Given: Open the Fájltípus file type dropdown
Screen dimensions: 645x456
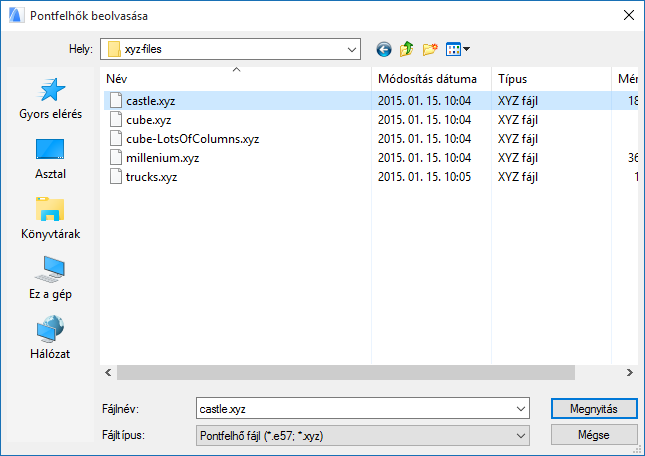Looking at the screenshot, I should [363, 435].
